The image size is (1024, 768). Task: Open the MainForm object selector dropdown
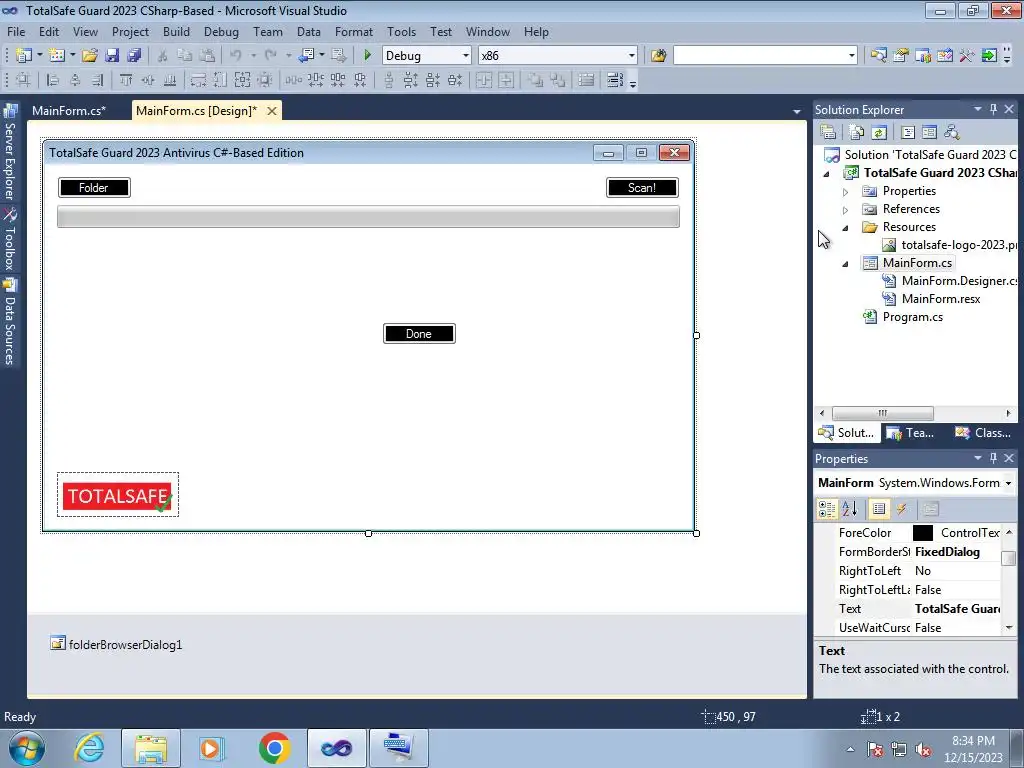(x=1008, y=483)
